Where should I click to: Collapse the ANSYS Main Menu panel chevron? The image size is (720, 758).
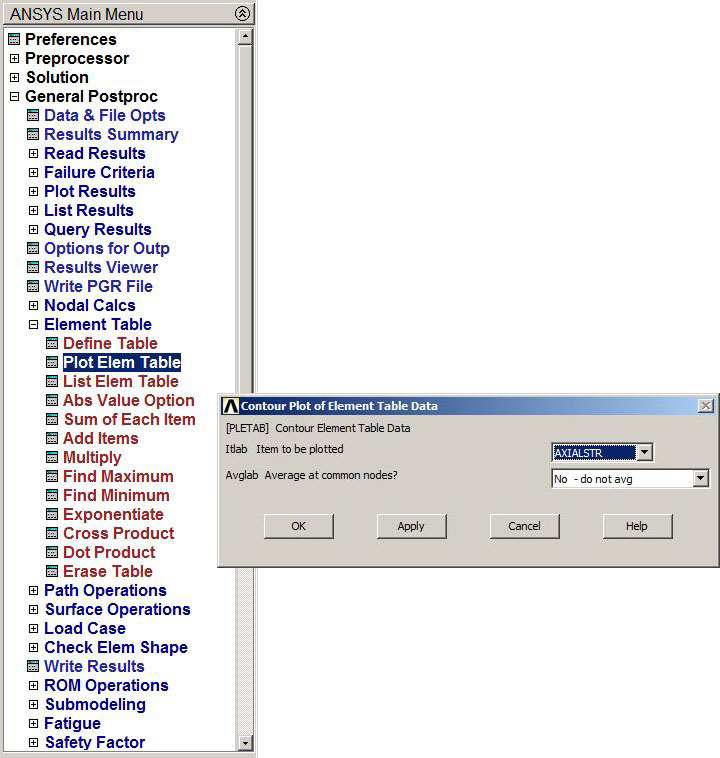[x=242, y=14]
